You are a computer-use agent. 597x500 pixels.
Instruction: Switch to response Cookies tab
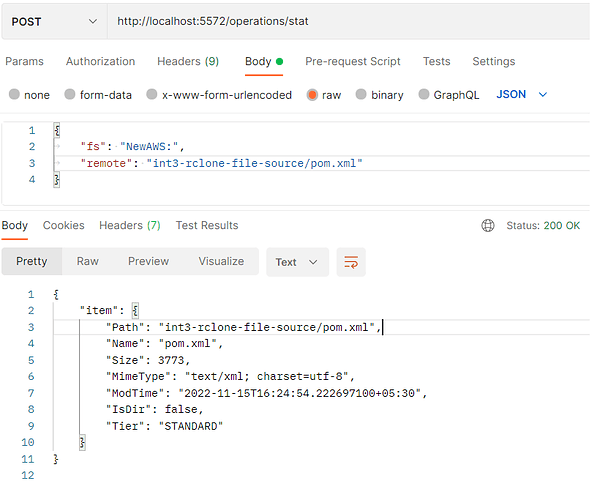pos(64,225)
